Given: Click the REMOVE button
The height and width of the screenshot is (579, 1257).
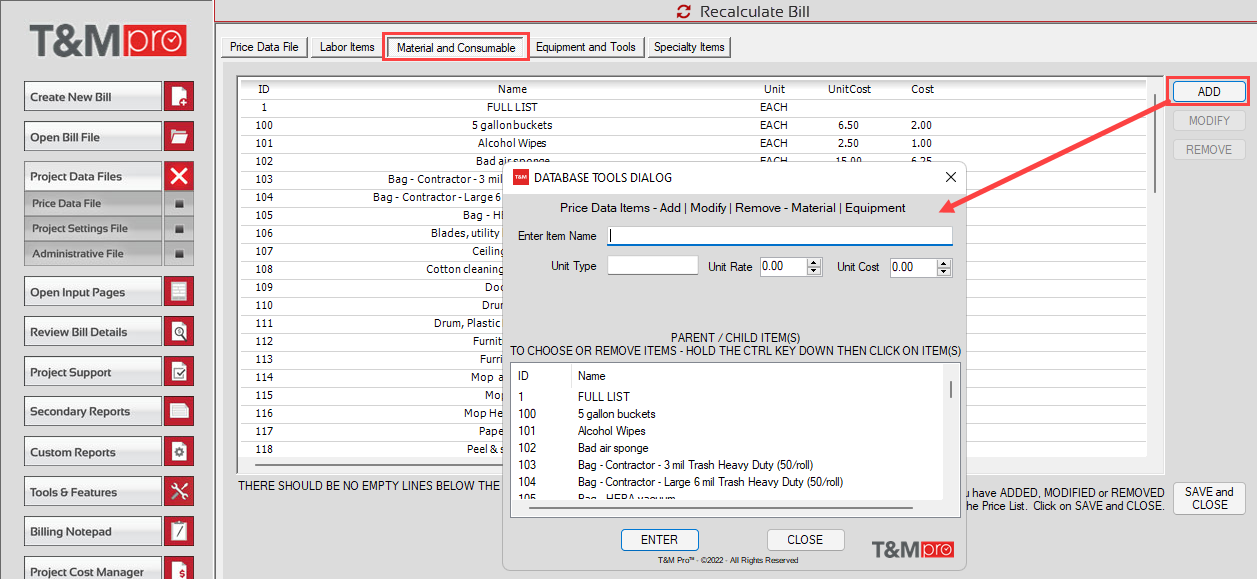Looking at the screenshot, I should coord(1209,149).
